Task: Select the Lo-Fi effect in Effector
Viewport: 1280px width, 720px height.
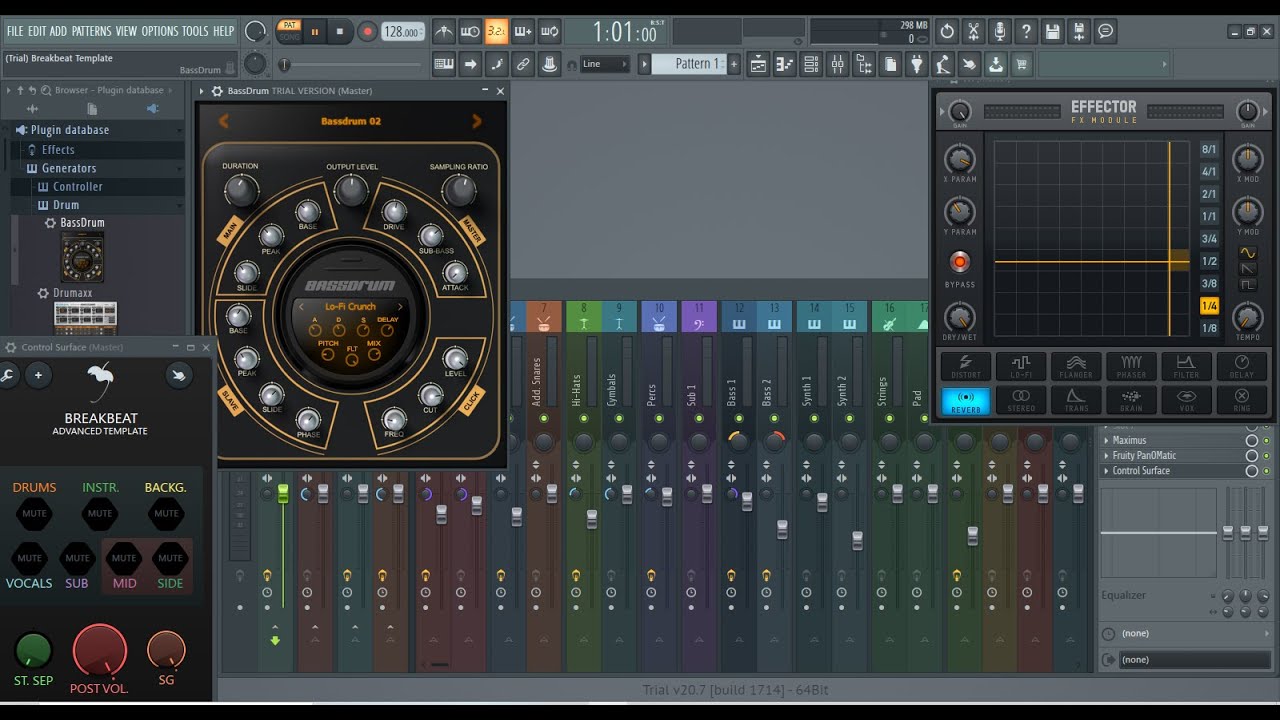Action: (x=1021, y=367)
